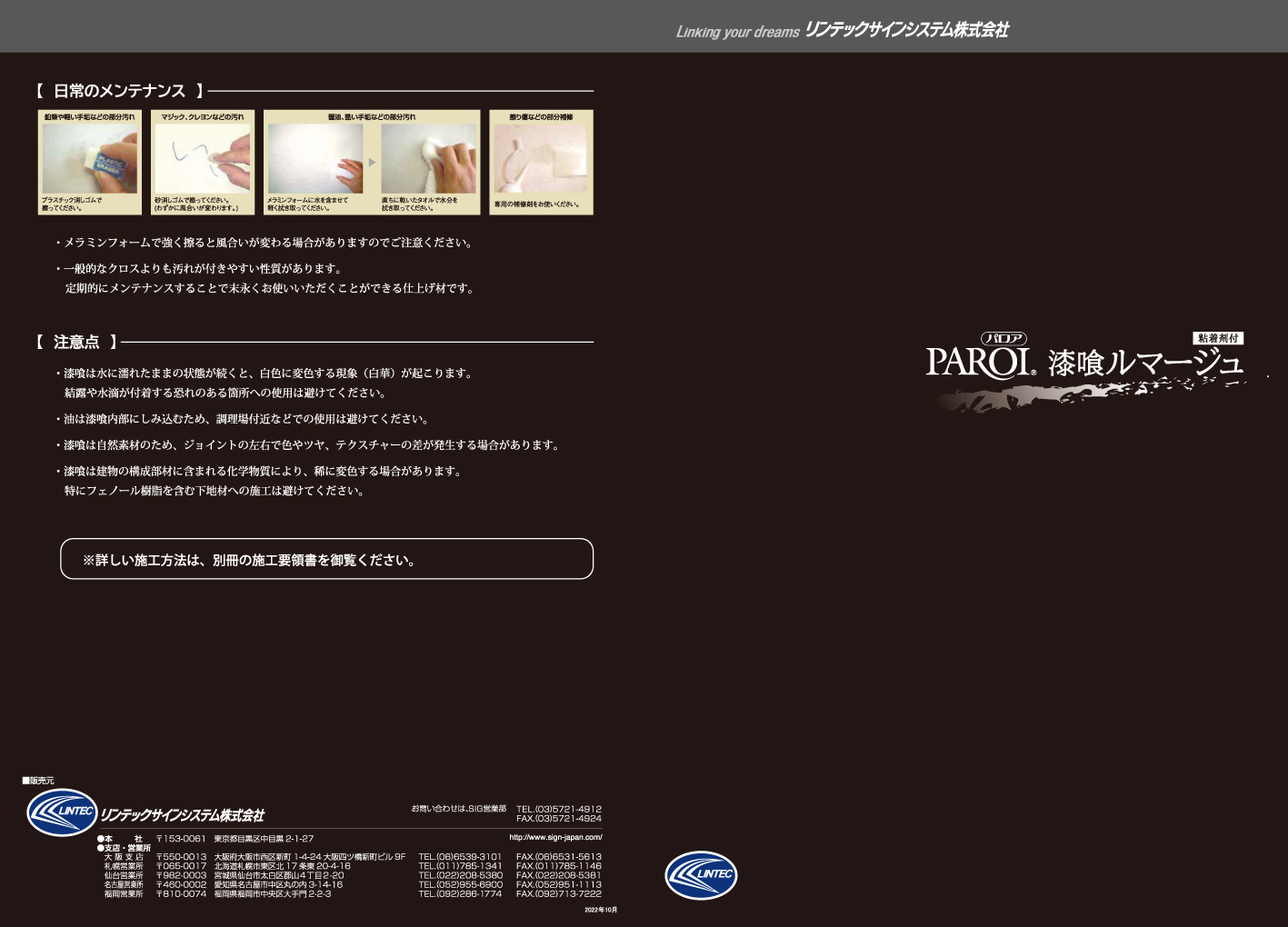Viewport: 1288px width, 927px height.
Task: Click bullet 一般的なクロスよりも汚れが付きやすい
Action: (x=198, y=268)
